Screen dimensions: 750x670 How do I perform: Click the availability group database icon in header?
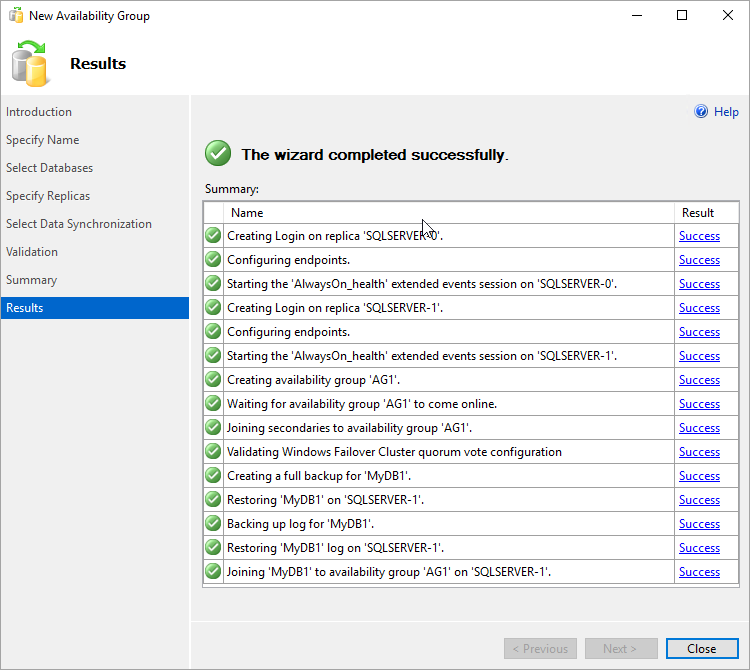pos(30,63)
